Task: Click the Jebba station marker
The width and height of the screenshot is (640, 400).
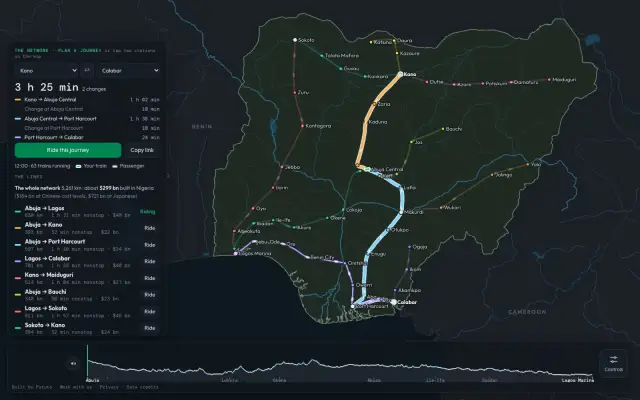Action: [x=282, y=167]
